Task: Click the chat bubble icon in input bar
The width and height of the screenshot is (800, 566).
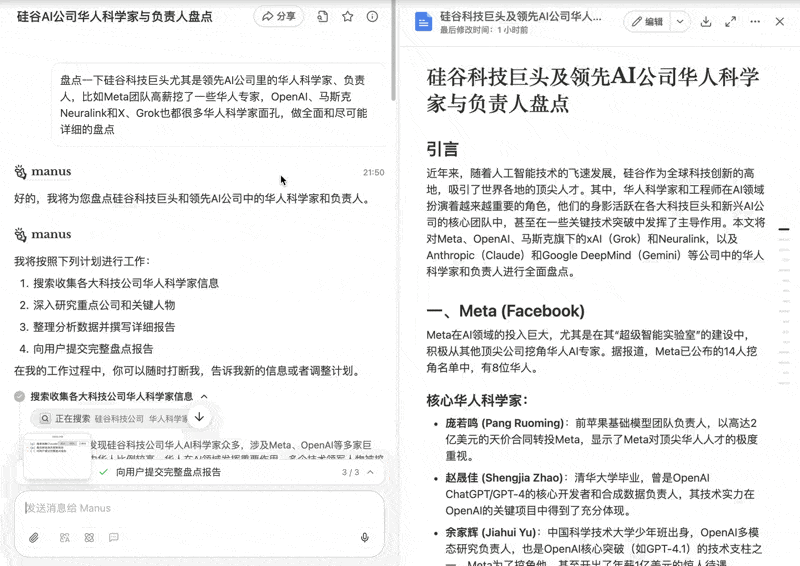Action: (114, 537)
